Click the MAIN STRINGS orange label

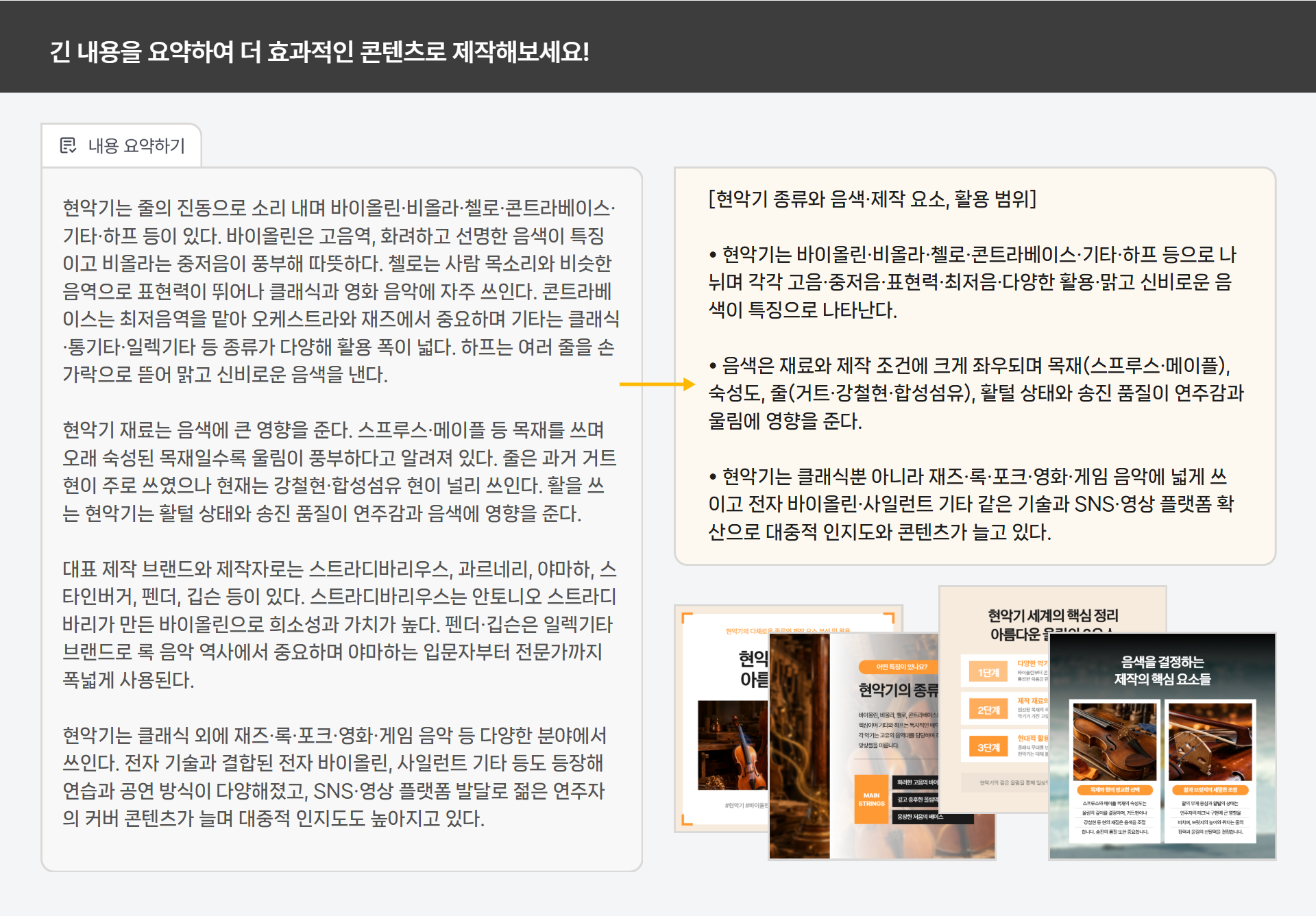click(x=871, y=800)
